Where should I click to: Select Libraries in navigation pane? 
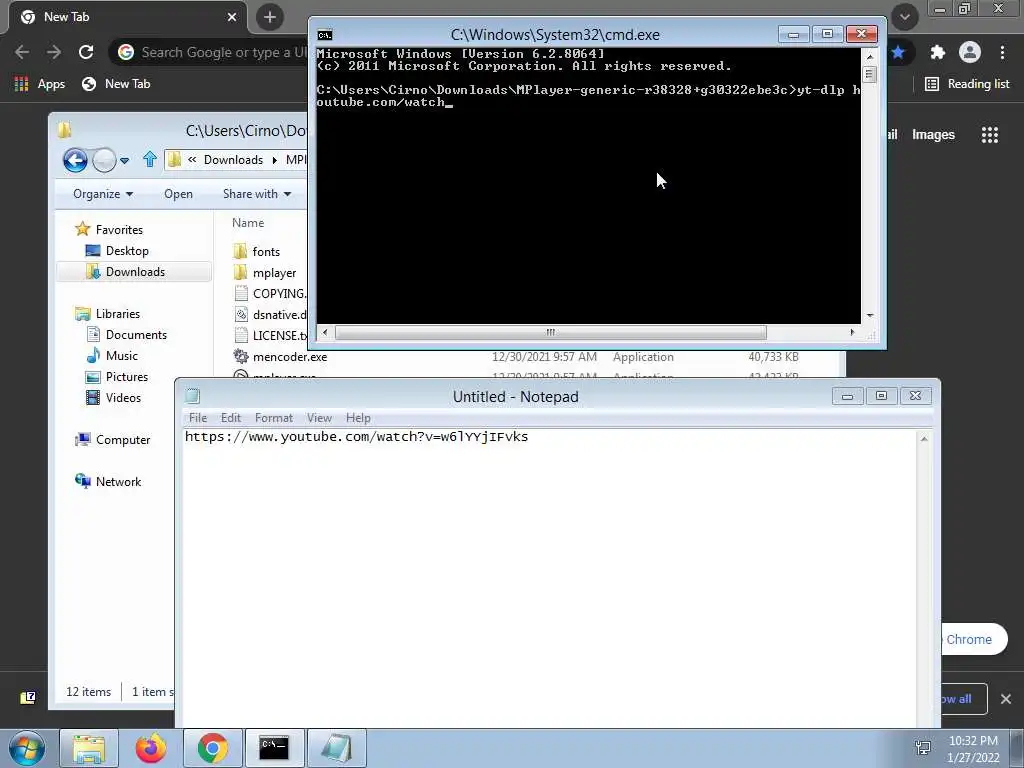pyautogui.click(x=118, y=314)
